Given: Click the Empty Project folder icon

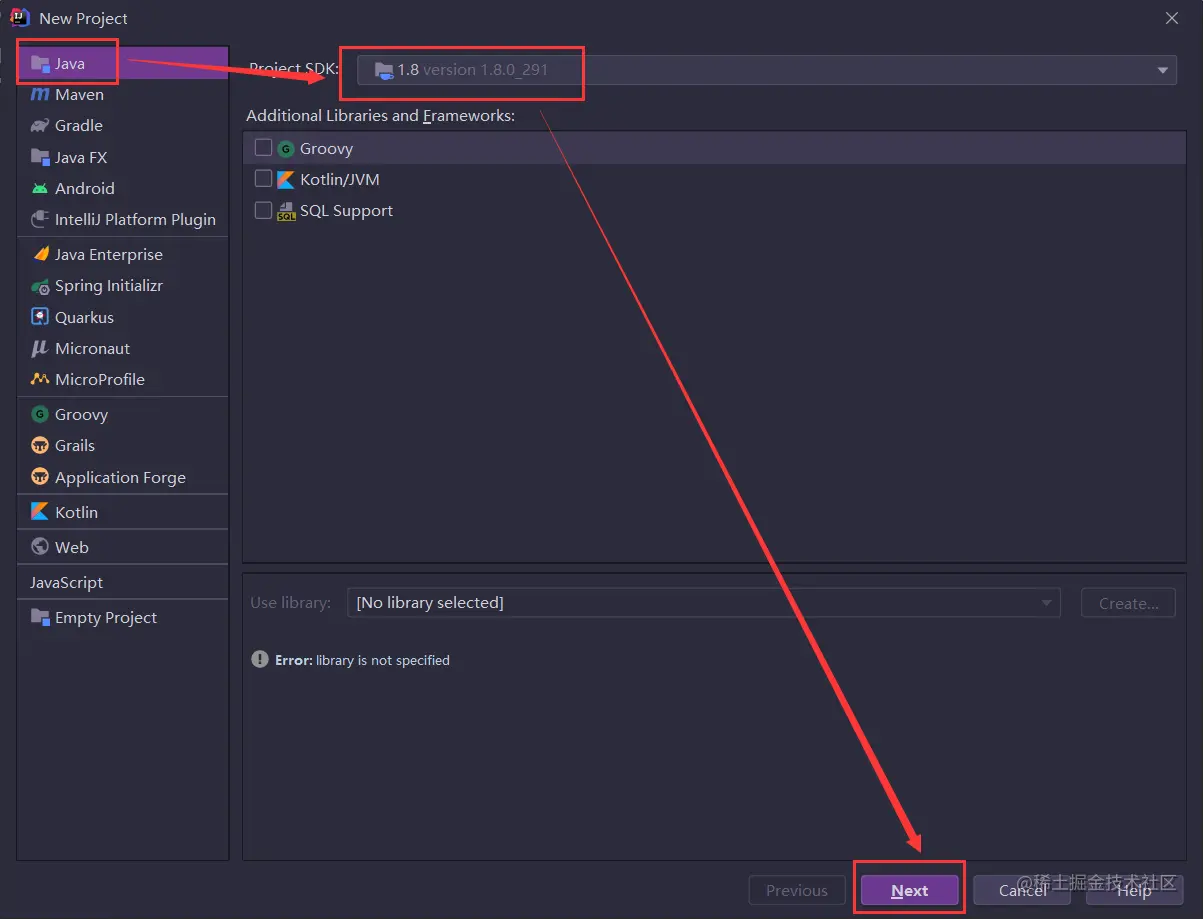Looking at the screenshot, I should (x=40, y=617).
